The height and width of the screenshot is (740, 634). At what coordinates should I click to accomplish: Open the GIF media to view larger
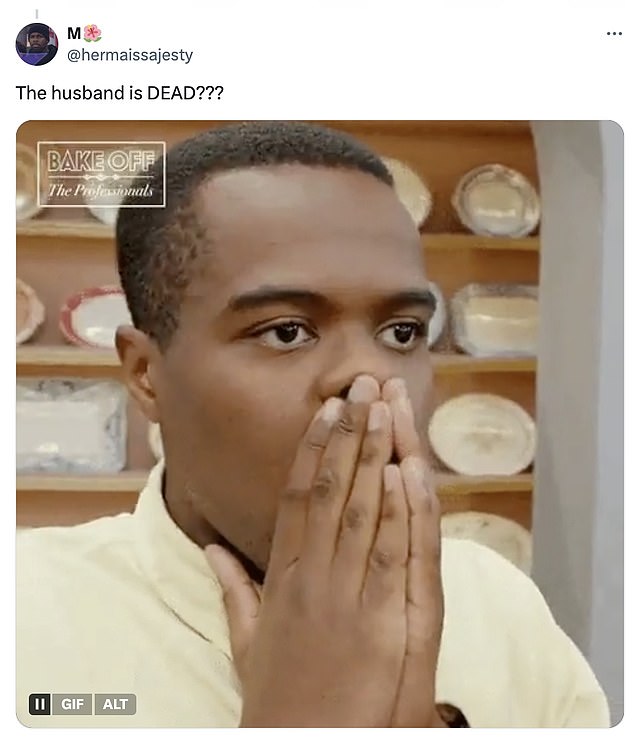(x=320, y=424)
